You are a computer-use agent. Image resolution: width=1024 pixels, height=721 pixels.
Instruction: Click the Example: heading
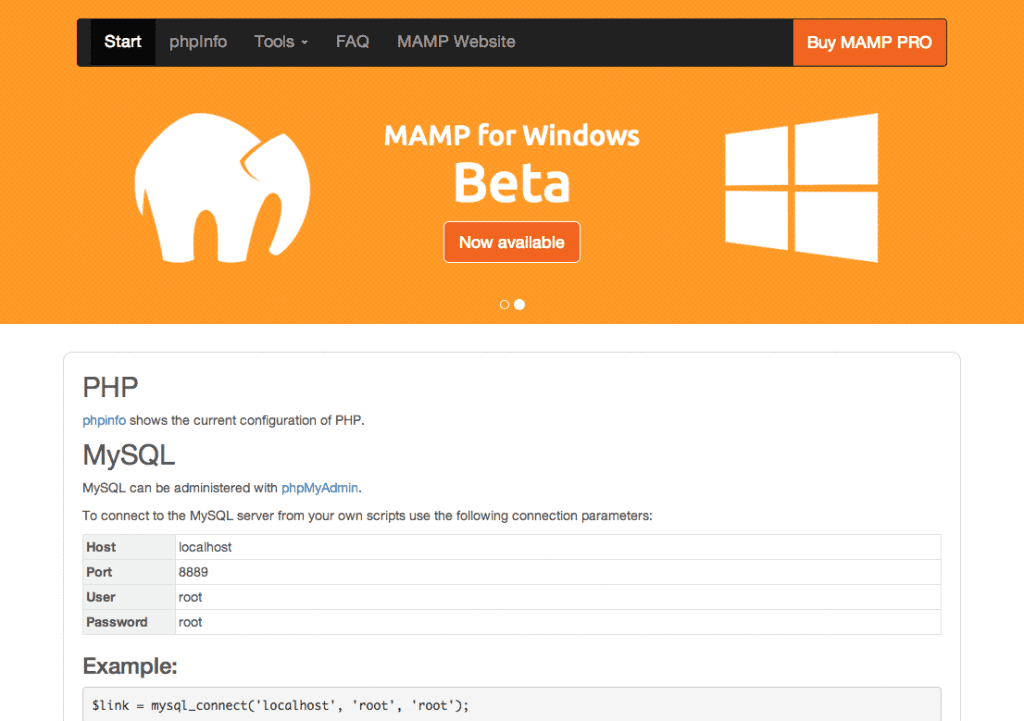130,666
